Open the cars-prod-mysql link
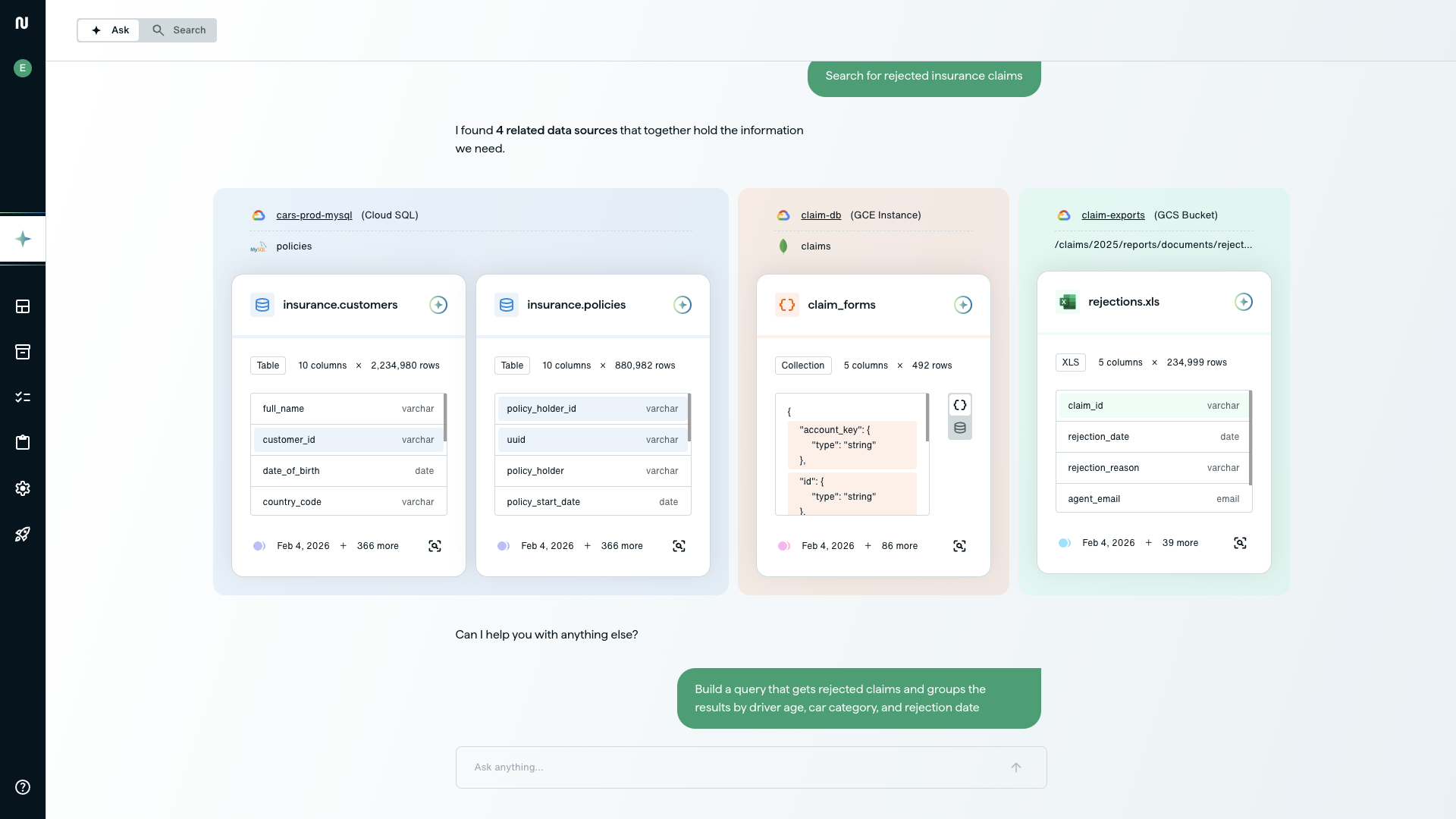This screenshot has height=819, width=1456. [x=314, y=215]
